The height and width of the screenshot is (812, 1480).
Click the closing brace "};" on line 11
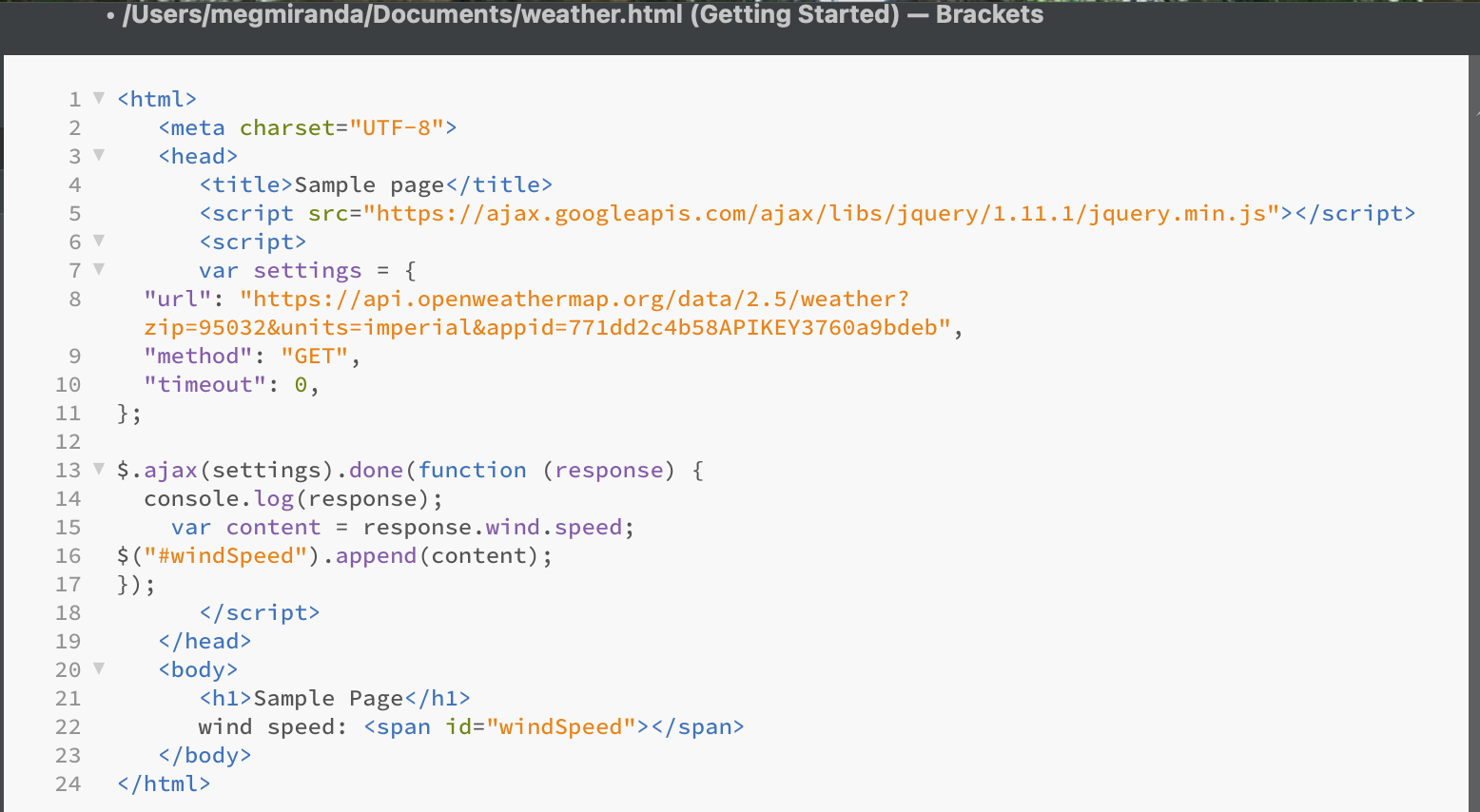pyautogui.click(x=129, y=414)
